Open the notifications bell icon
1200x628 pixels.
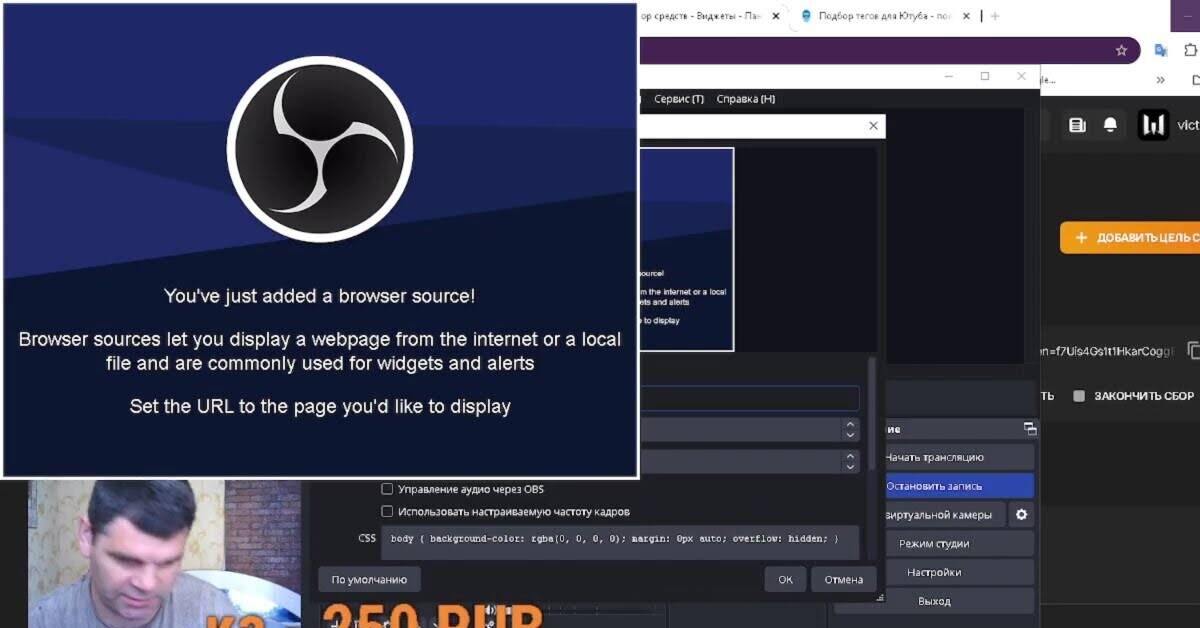pos(1110,125)
